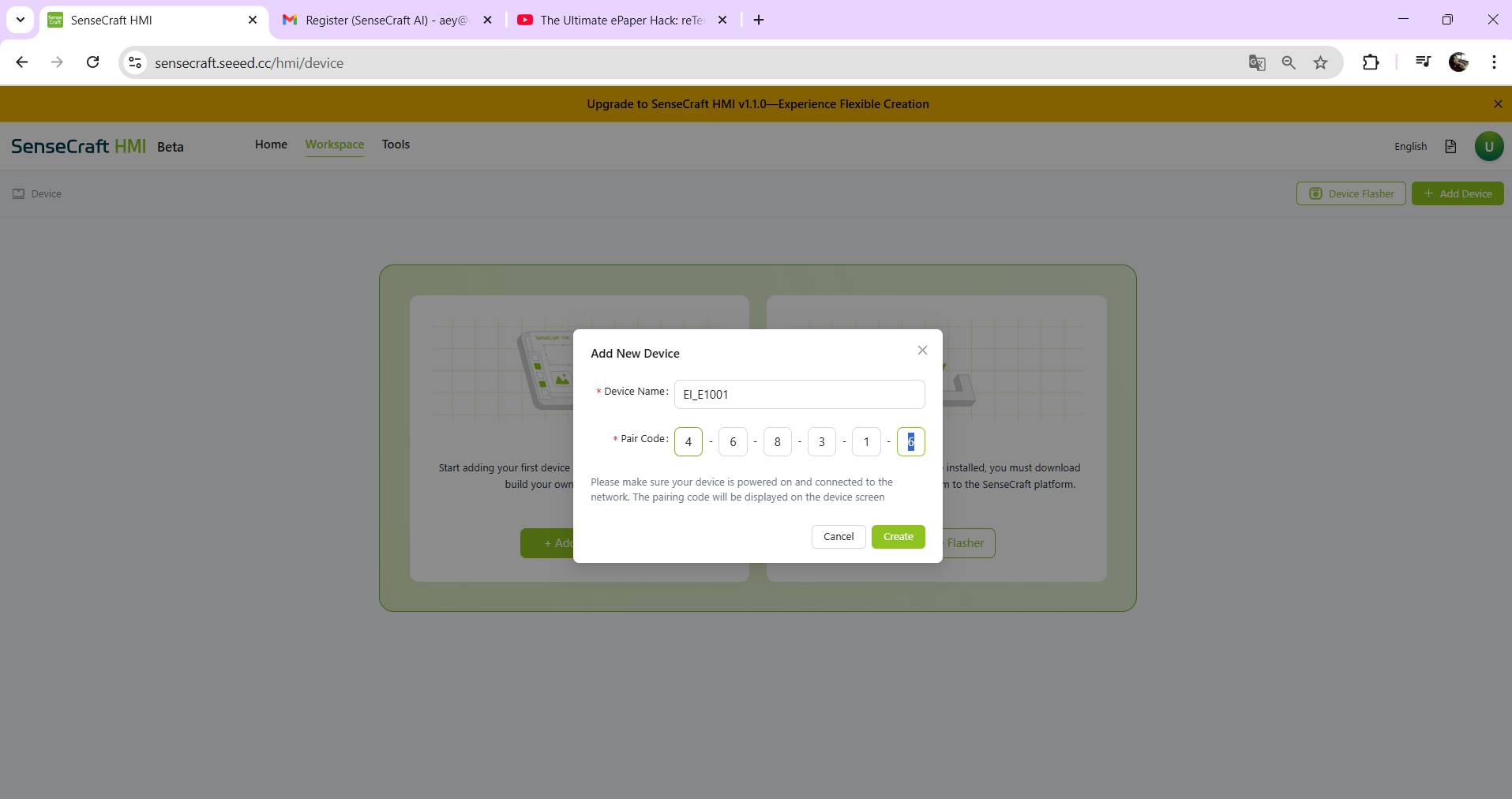Screen dimensions: 1512x799
Task: Close the Add New Device dialog
Action: point(922,351)
